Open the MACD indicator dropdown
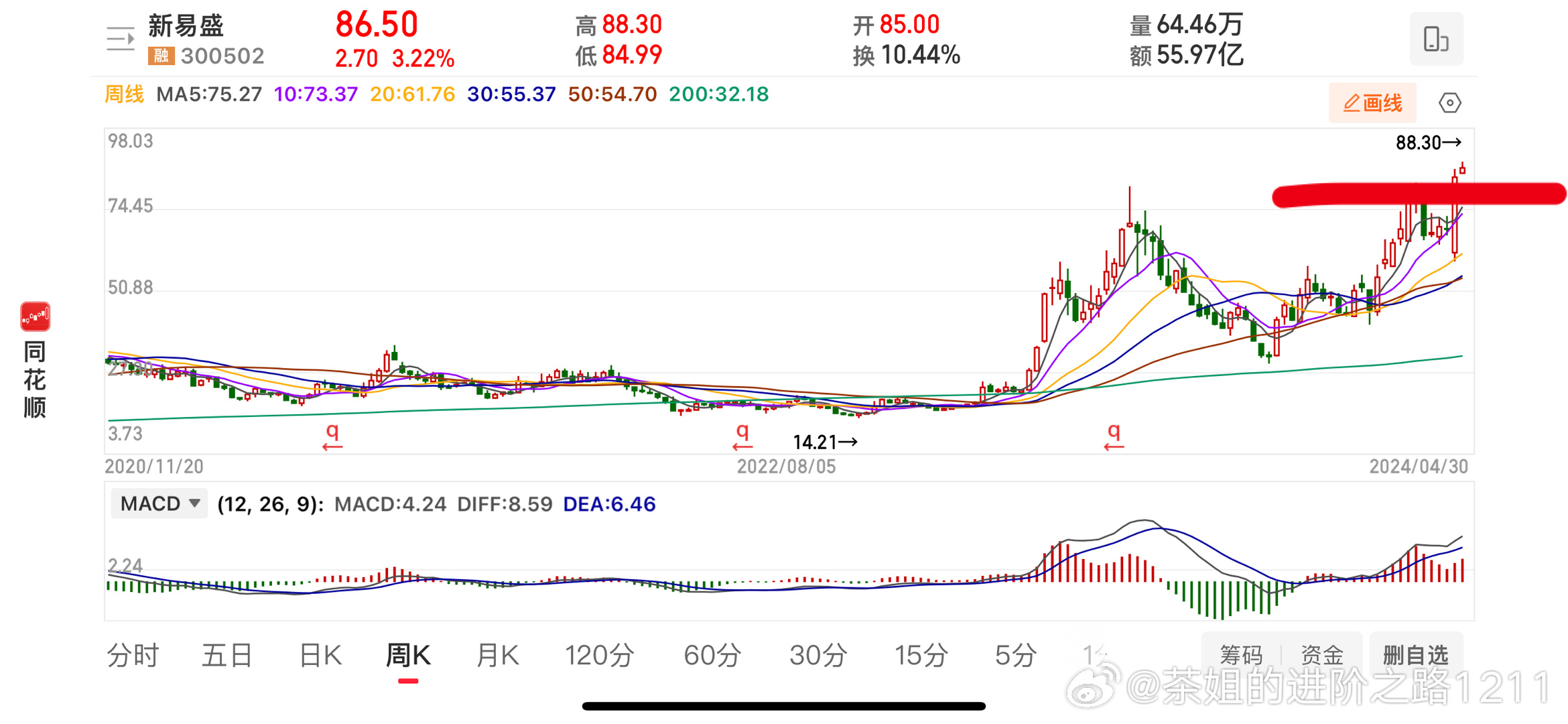The width and height of the screenshot is (1568, 724). click(159, 503)
